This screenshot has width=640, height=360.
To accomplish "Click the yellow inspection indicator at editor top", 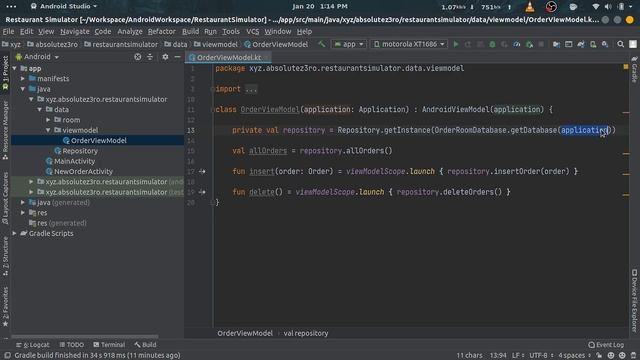I will [x=626, y=67].
